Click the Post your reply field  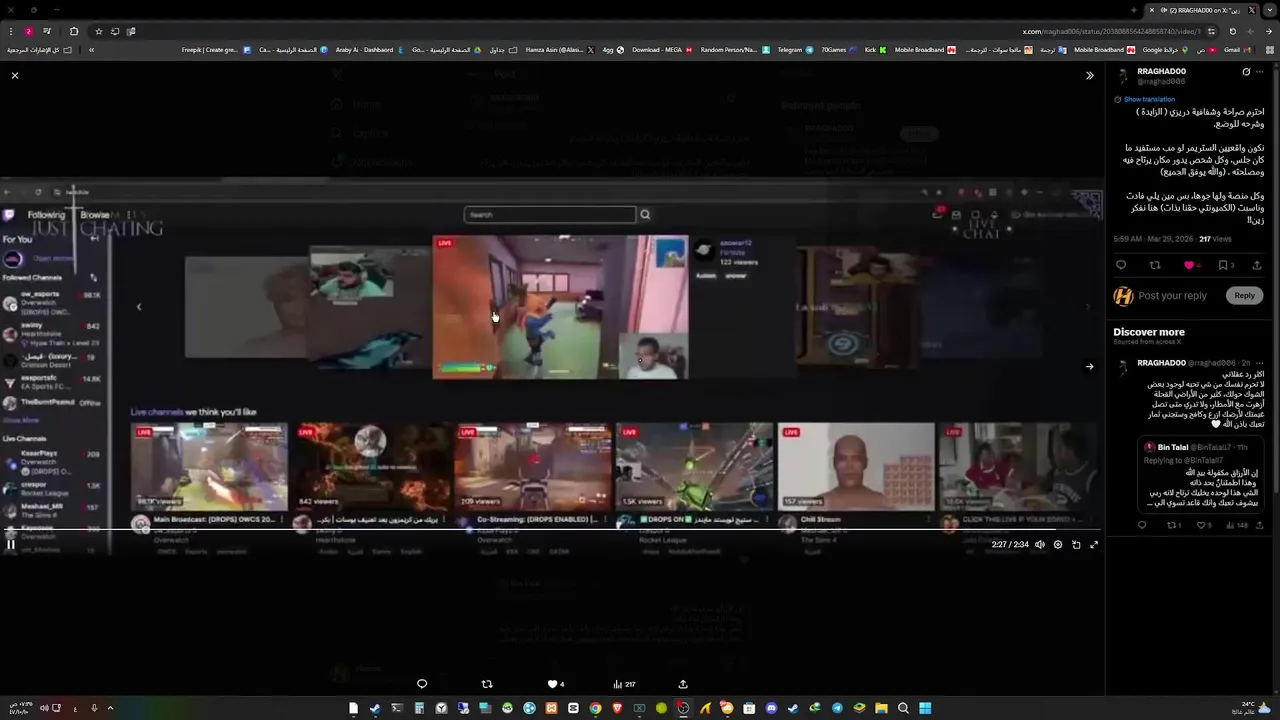[1172, 296]
